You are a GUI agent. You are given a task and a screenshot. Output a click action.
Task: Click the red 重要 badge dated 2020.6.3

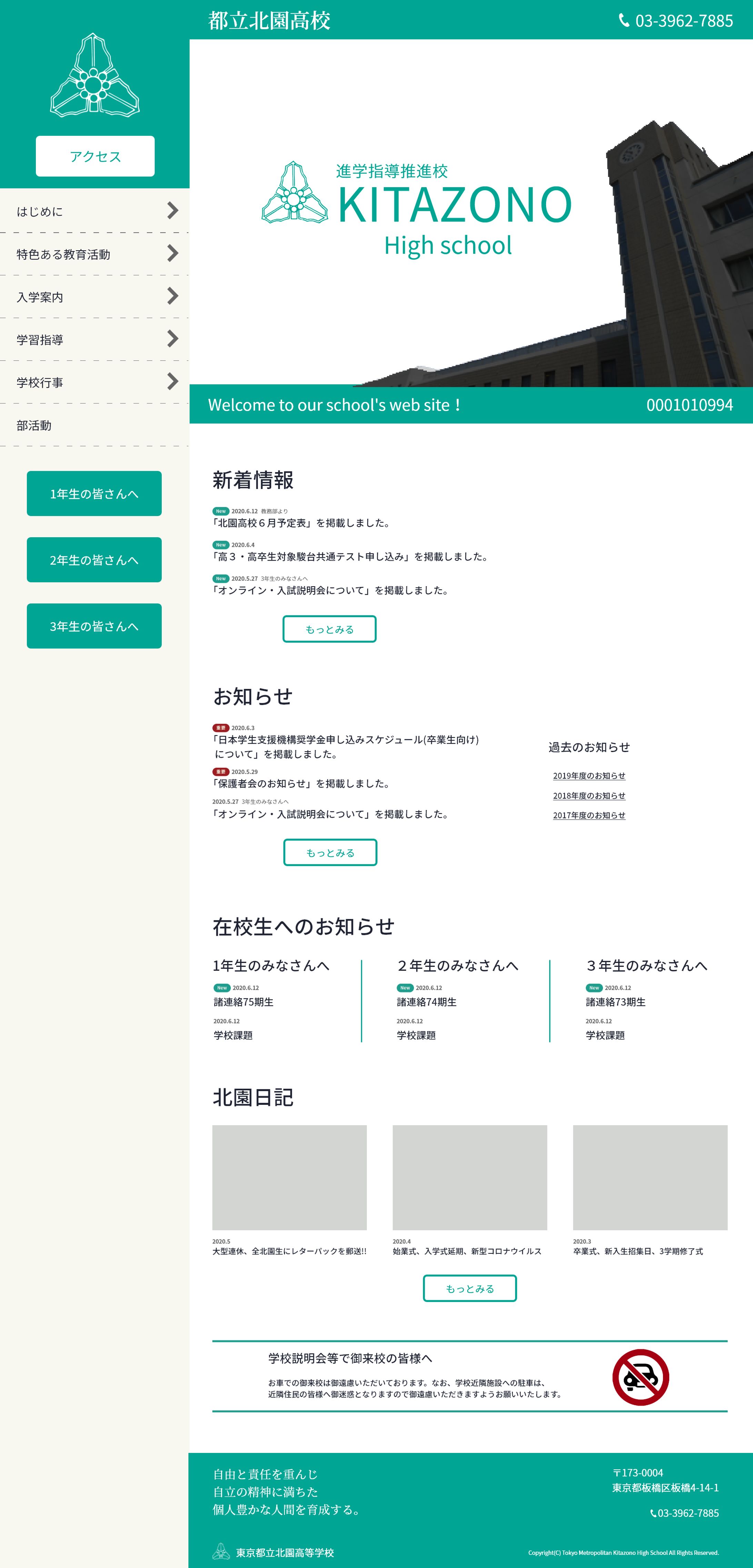pos(221,728)
